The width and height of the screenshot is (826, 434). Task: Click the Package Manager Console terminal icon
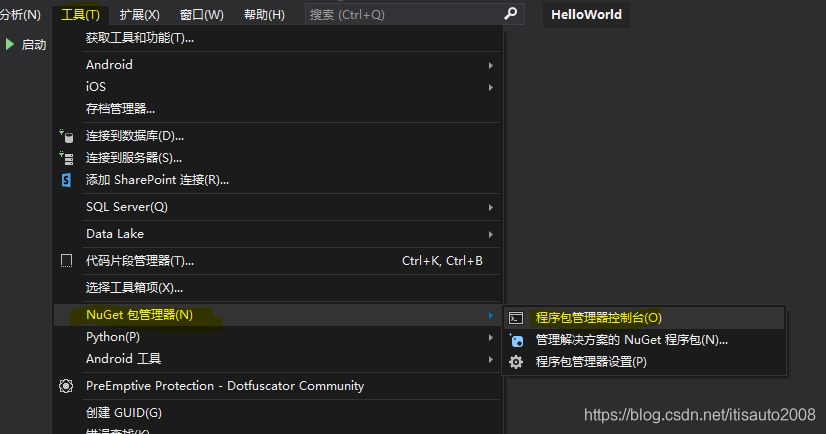pyautogui.click(x=516, y=318)
